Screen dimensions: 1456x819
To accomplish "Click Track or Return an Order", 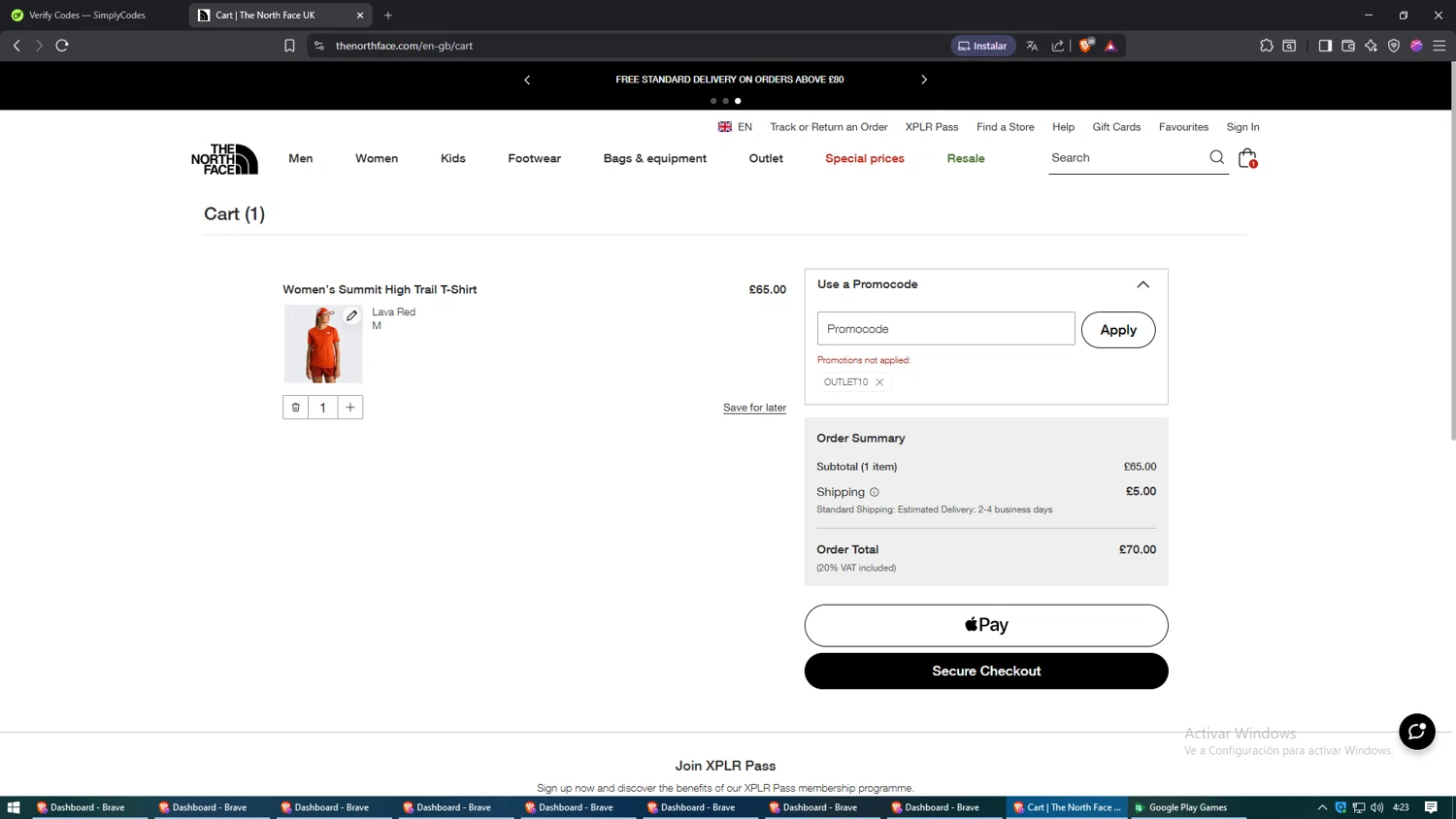I will [829, 127].
